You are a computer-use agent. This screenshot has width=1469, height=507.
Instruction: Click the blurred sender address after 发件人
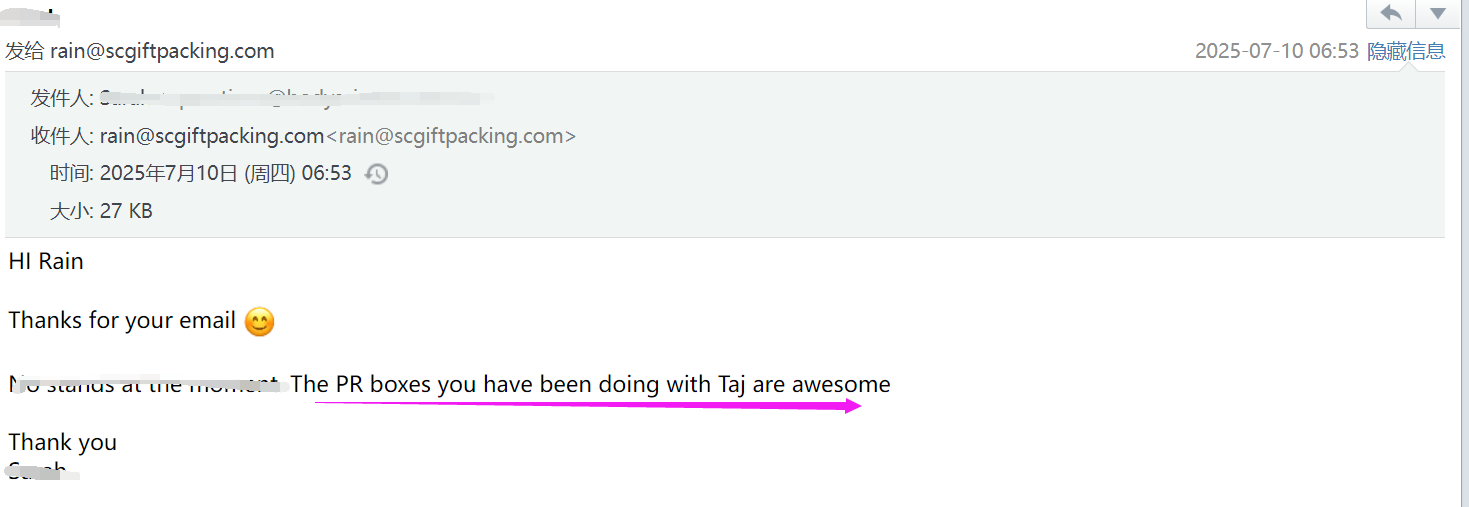click(300, 98)
